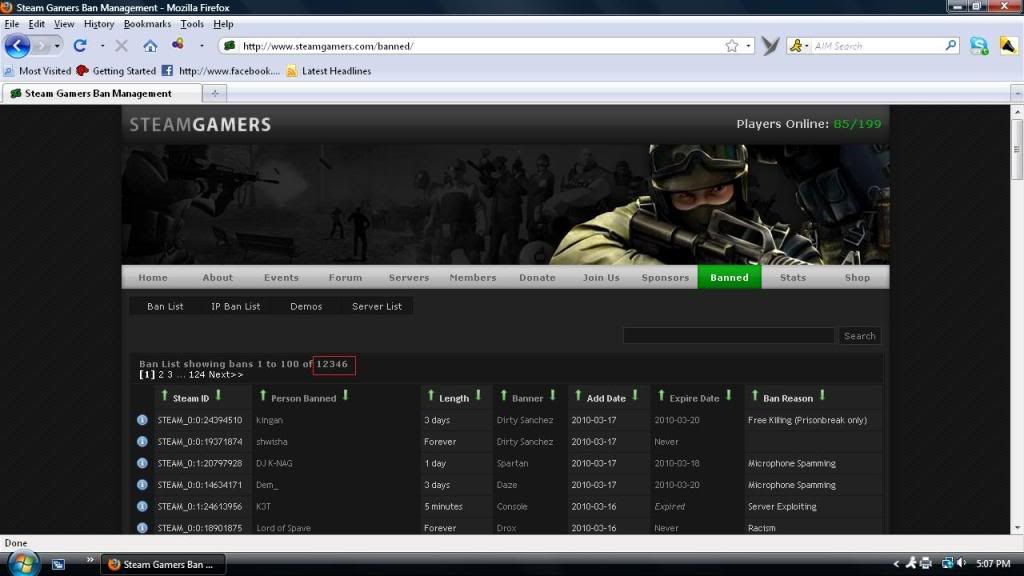Viewport: 1024px width, 576px height.
Task: Click the page vertical scrollbar thumb
Action: pos(1017,149)
